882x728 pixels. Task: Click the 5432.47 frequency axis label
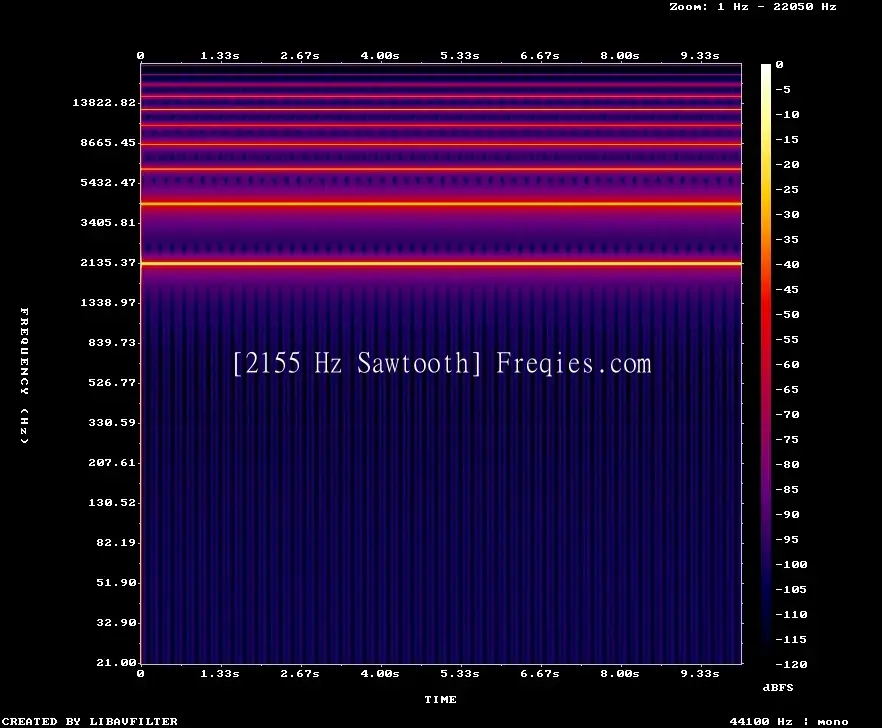coord(108,182)
